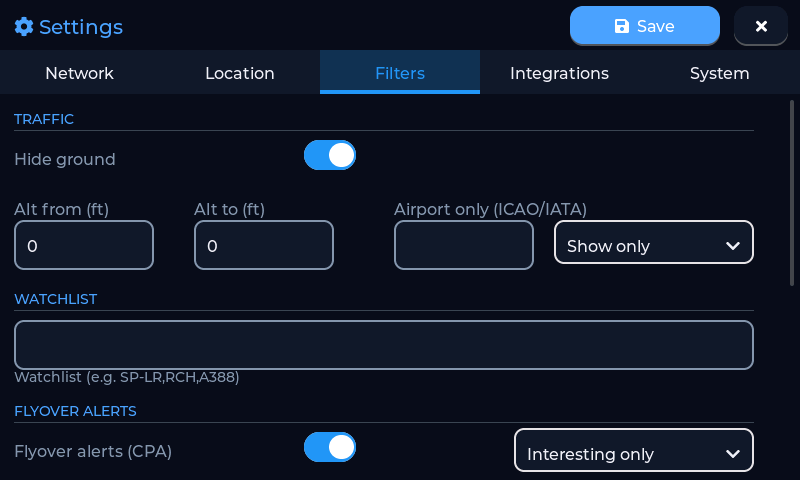
Task: Disable Flyover alerts (CPA) toggle
Action: click(330, 447)
